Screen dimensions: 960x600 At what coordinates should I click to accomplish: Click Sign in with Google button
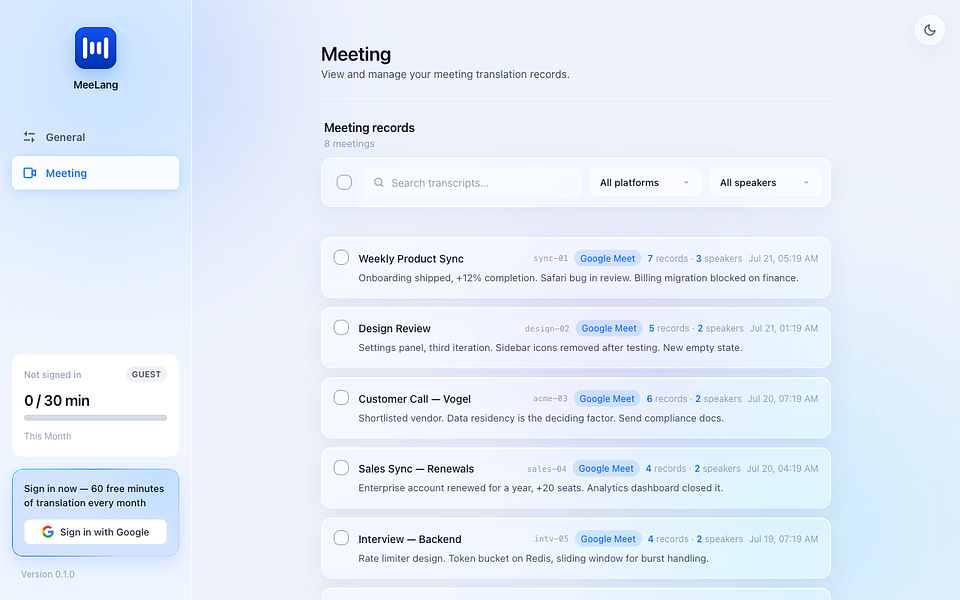(96, 531)
